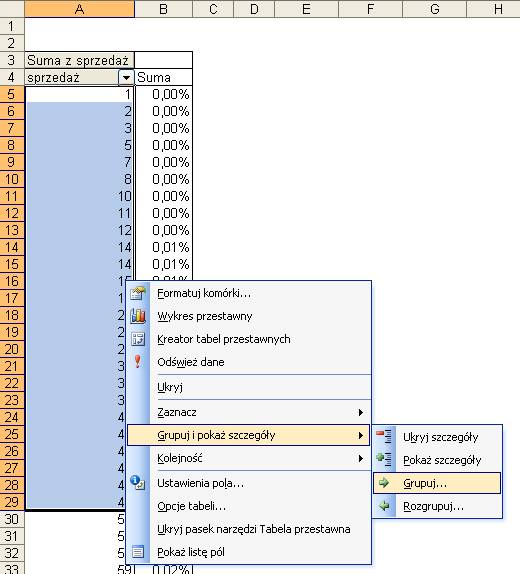Click the green left arrow Rozgrupuj icon
The height and width of the screenshot is (574, 520).
pyautogui.click(x=384, y=506)
